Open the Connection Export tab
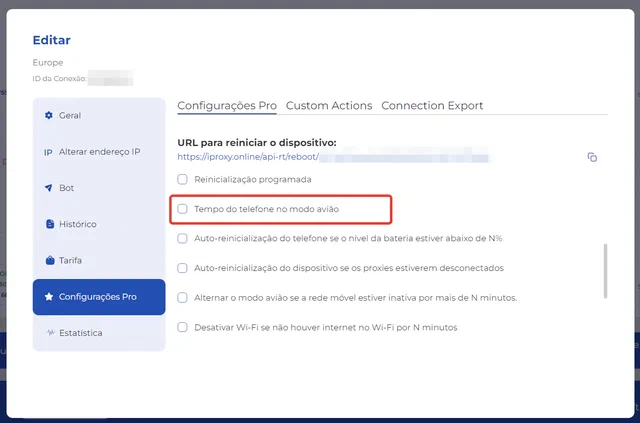This screenshot has width=640, height=423. 432,106
